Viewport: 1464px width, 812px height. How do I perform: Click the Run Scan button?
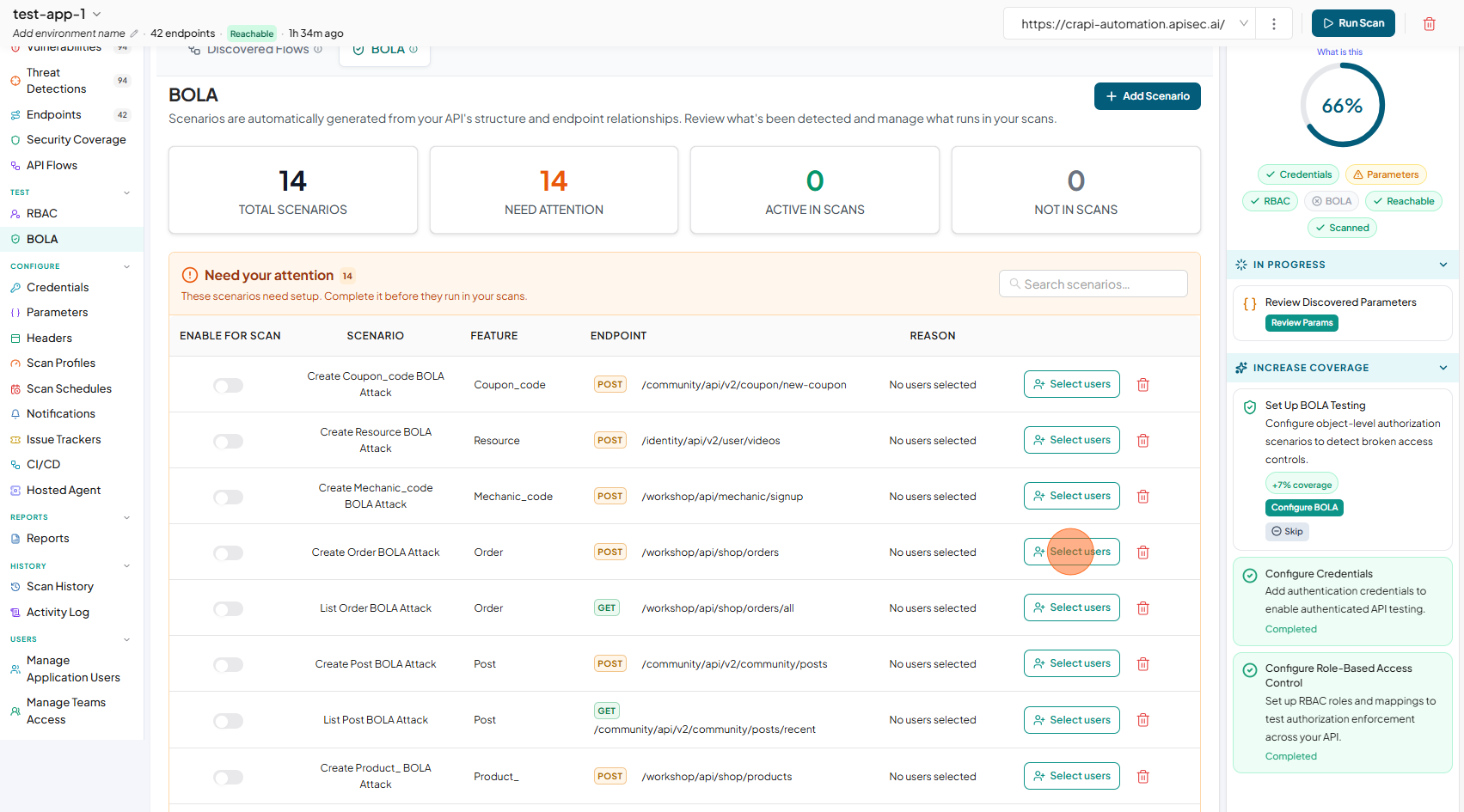[x=1353, y=23]
